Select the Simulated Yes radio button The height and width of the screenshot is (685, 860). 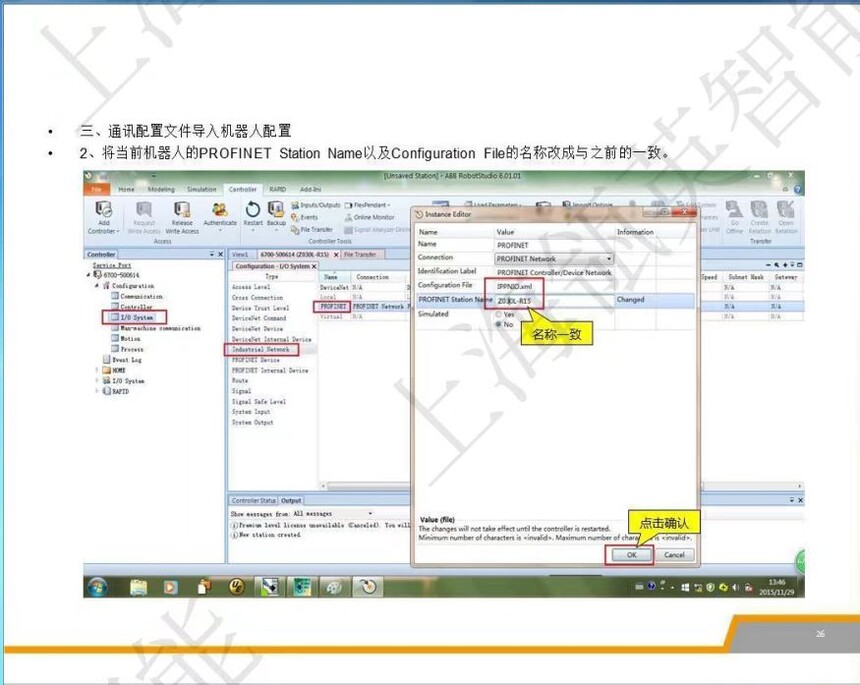click(x=499, y=314)
